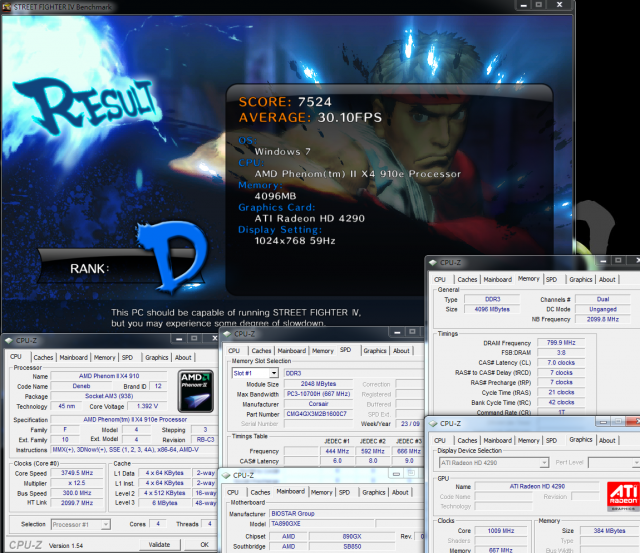Click the title bar icon of the CPU-Z memory Timings window
Viewport: 640px width, 553px height.
(433, 262)
